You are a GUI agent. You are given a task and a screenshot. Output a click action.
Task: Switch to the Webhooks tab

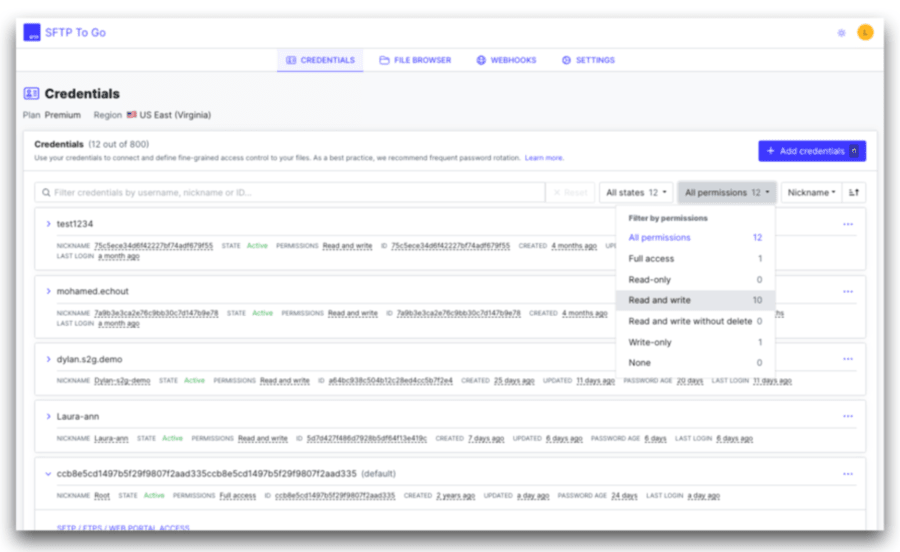[x=506, y=60]
